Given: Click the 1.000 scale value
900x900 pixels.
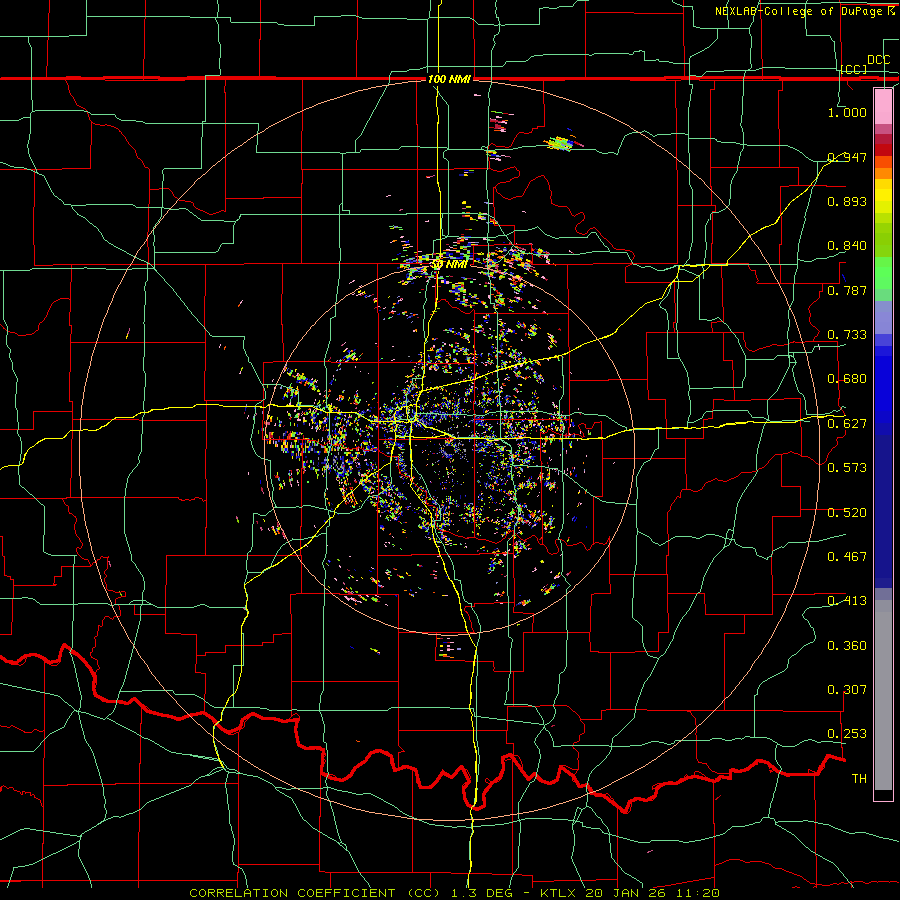Looking at the screenshot, I should click(847, 112).
